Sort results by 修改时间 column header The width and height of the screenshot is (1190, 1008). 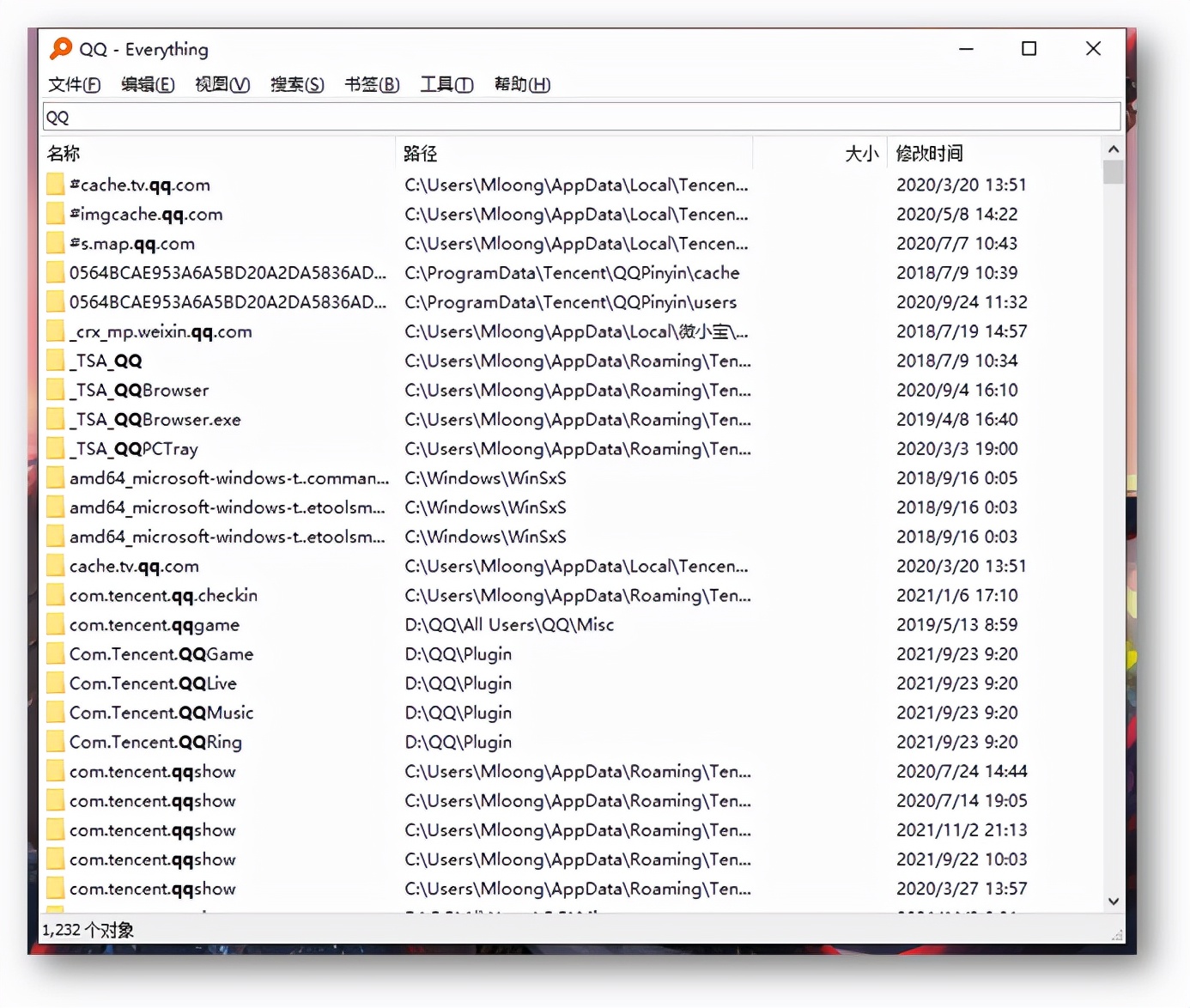point(994,153)
